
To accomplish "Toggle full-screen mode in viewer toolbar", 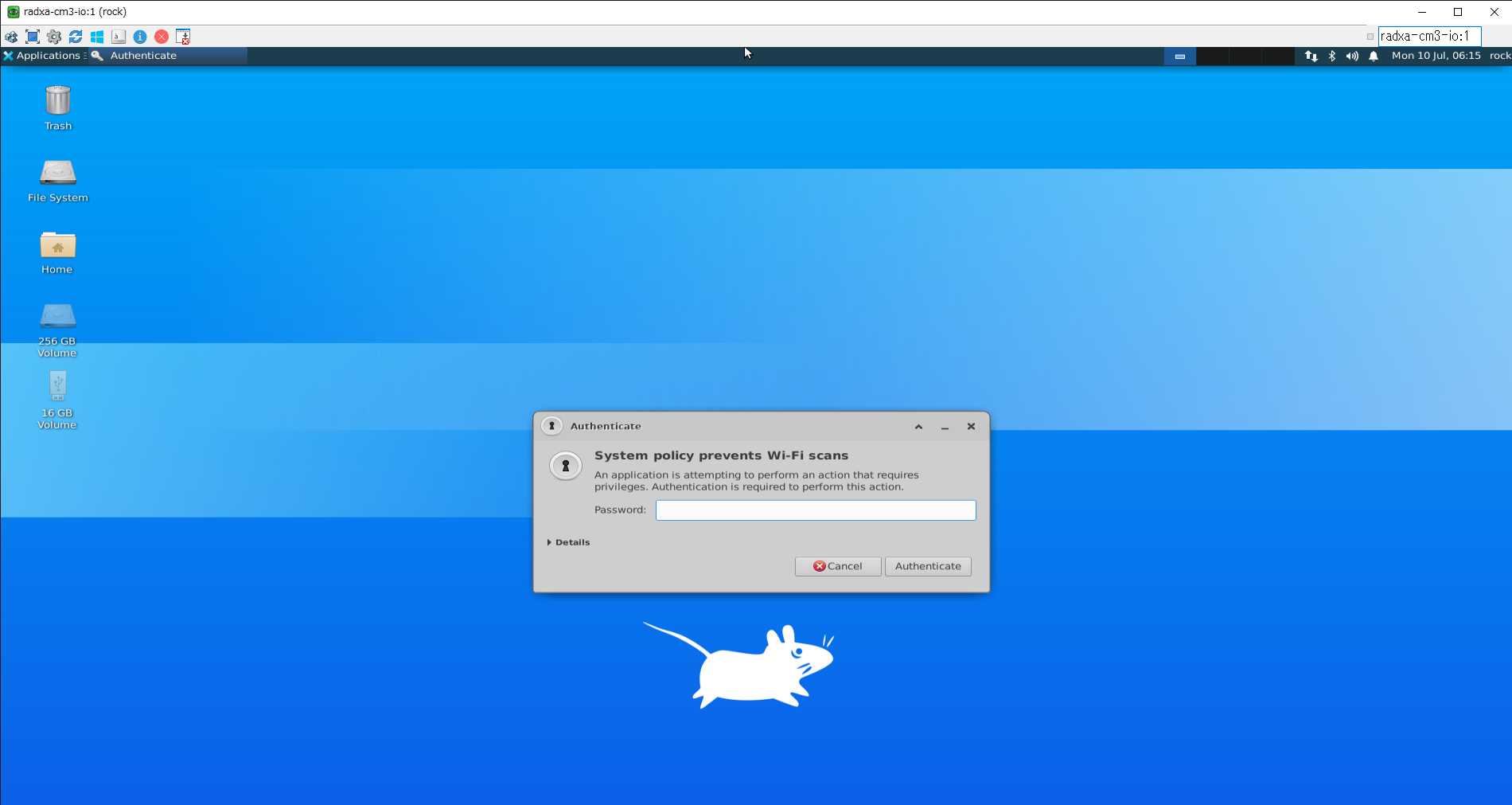I will (x=33, y=37).
